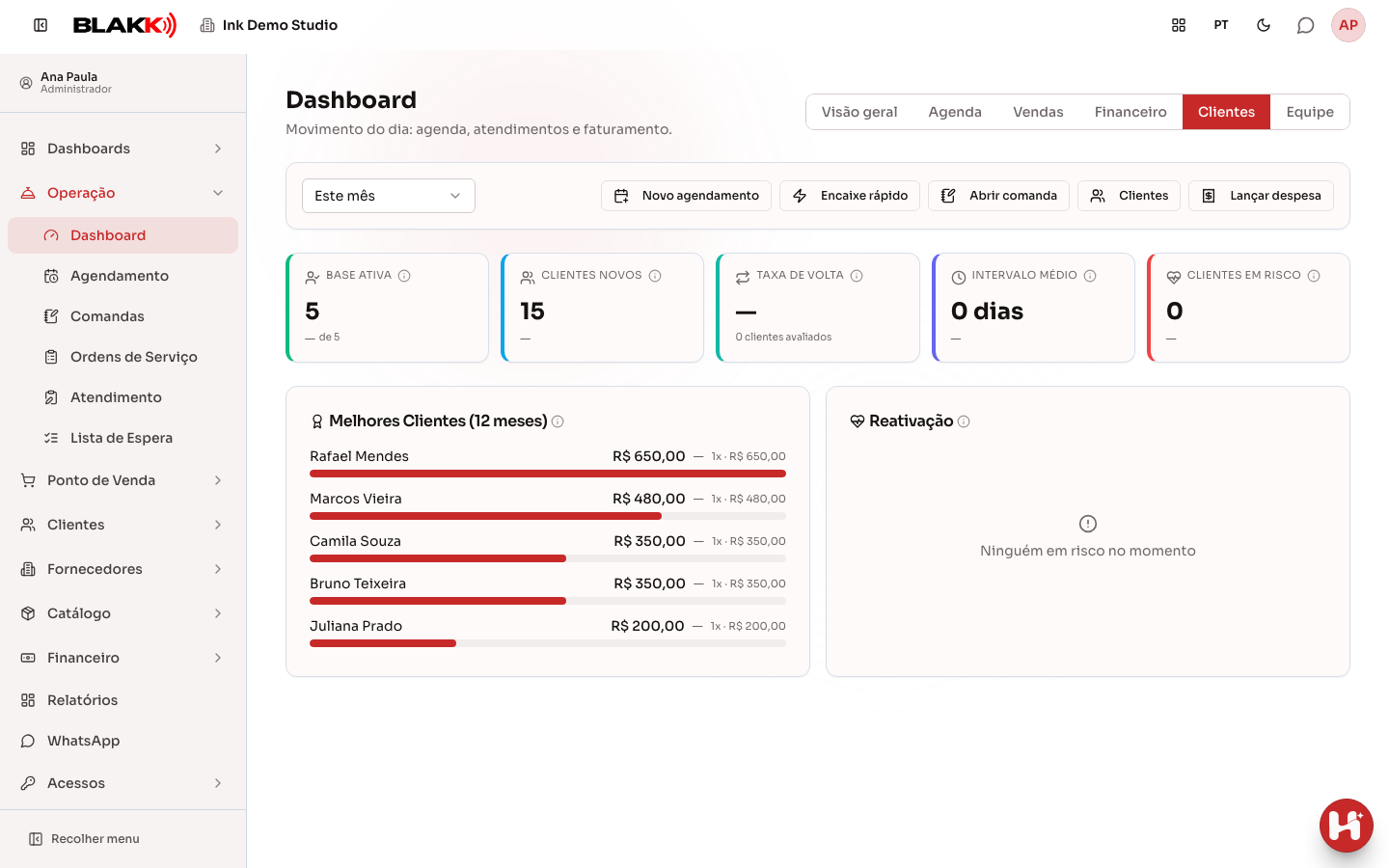Image resolution: width=1389 pixels, height=868 pixels.
Task: Collapse the Operação menu section
Action: [x=123, y=193]
